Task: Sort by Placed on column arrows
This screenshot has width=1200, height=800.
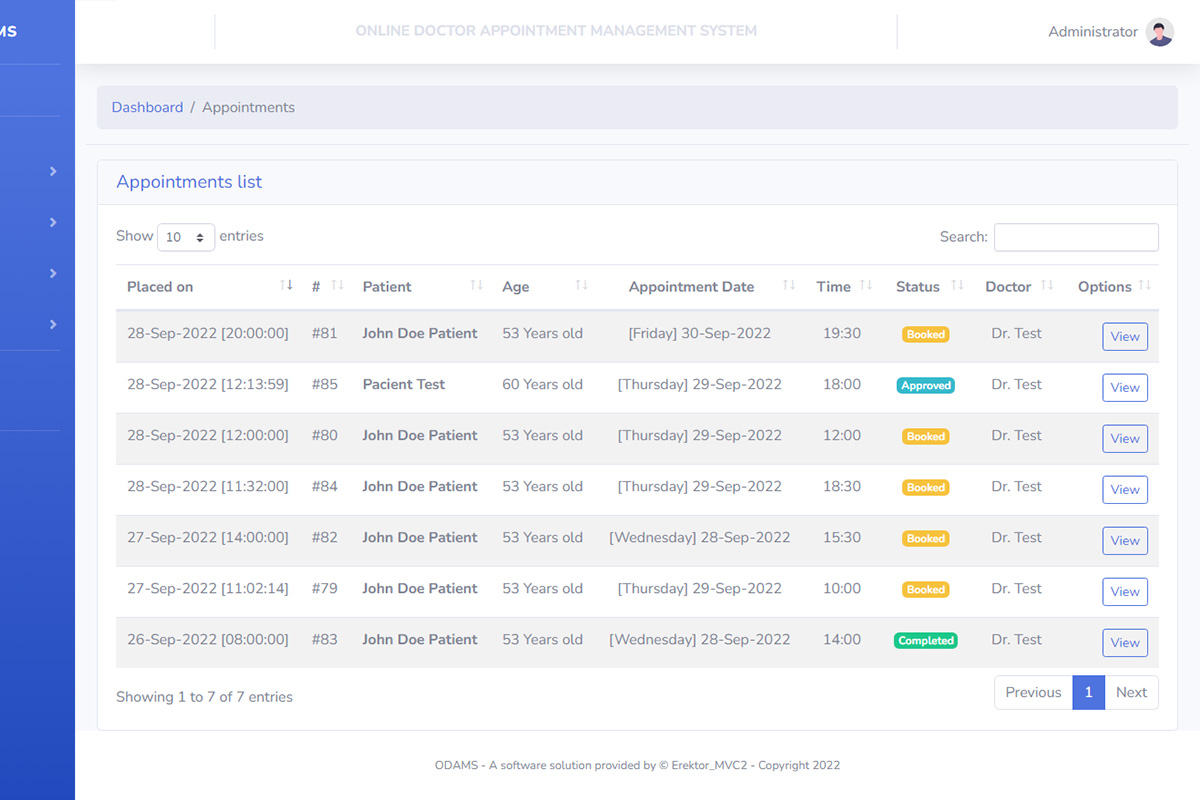Action: [287, 286]
